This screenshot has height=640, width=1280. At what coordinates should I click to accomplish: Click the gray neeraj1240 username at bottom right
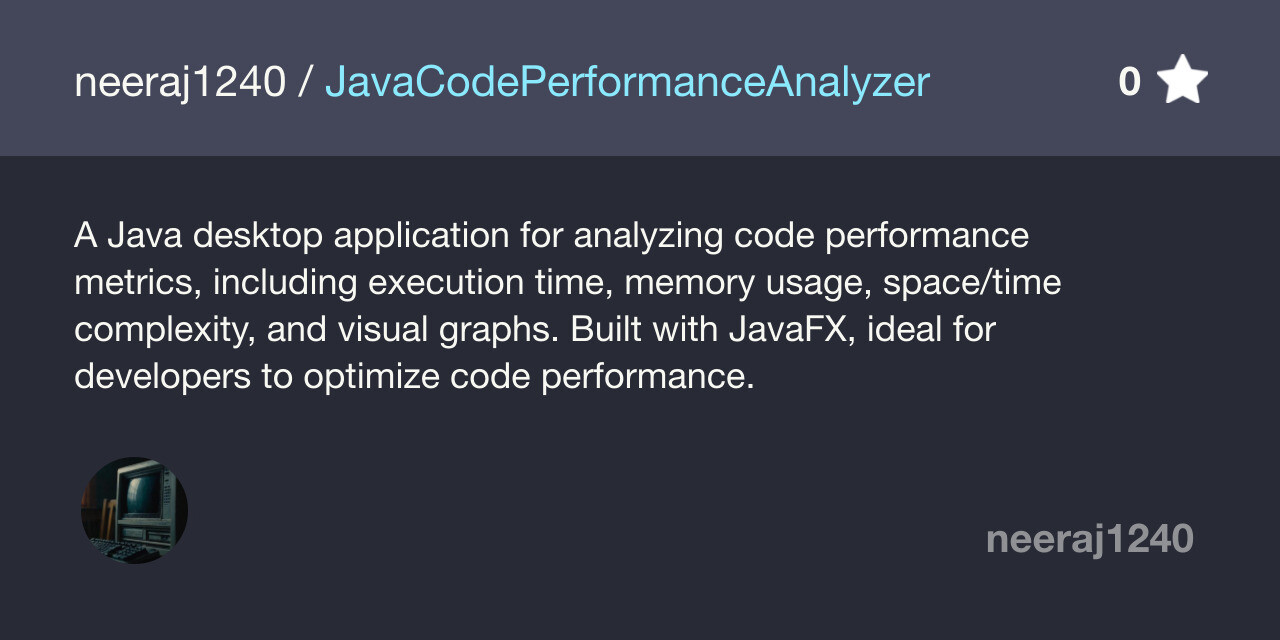click(1090, 540)
